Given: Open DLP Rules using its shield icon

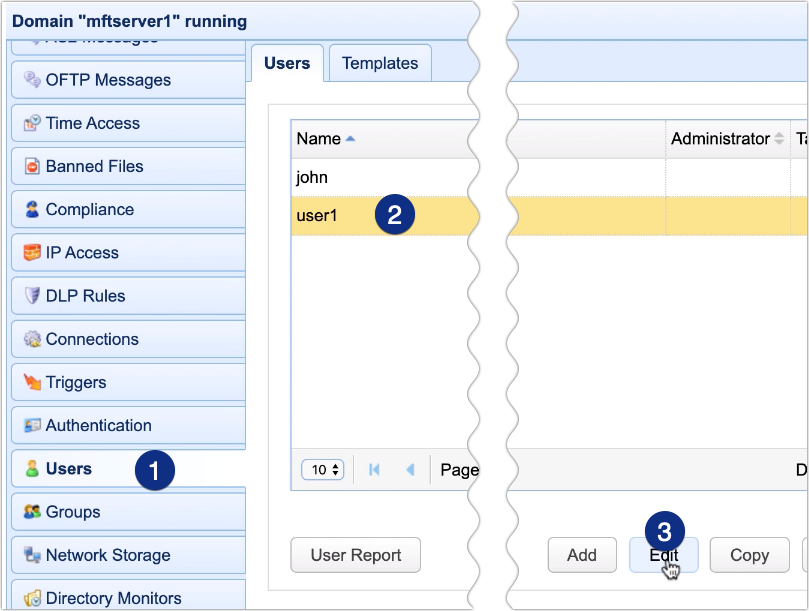Looking at the screenshot, I should [32, 295].
